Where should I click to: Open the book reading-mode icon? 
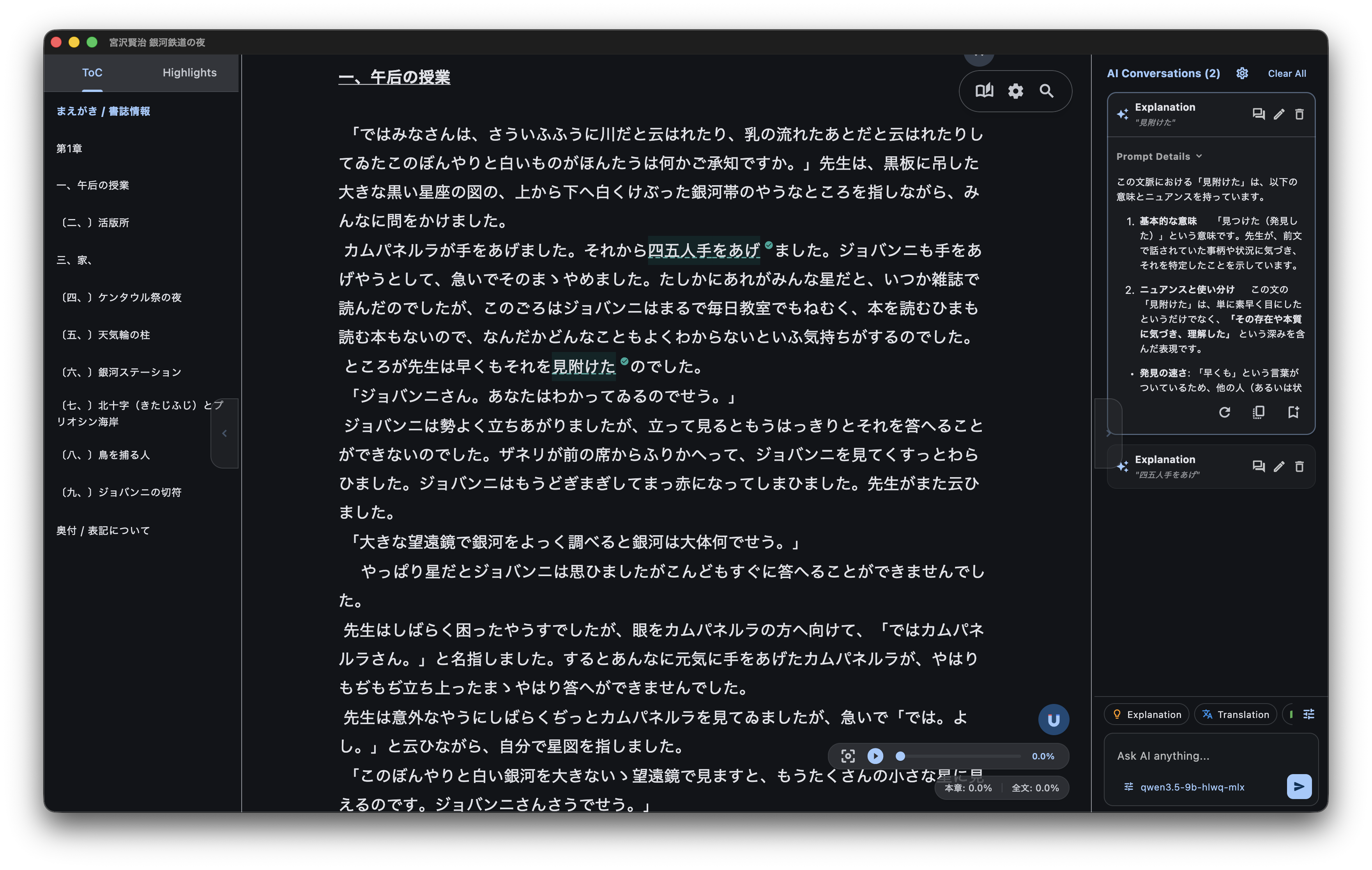(984, 90)
